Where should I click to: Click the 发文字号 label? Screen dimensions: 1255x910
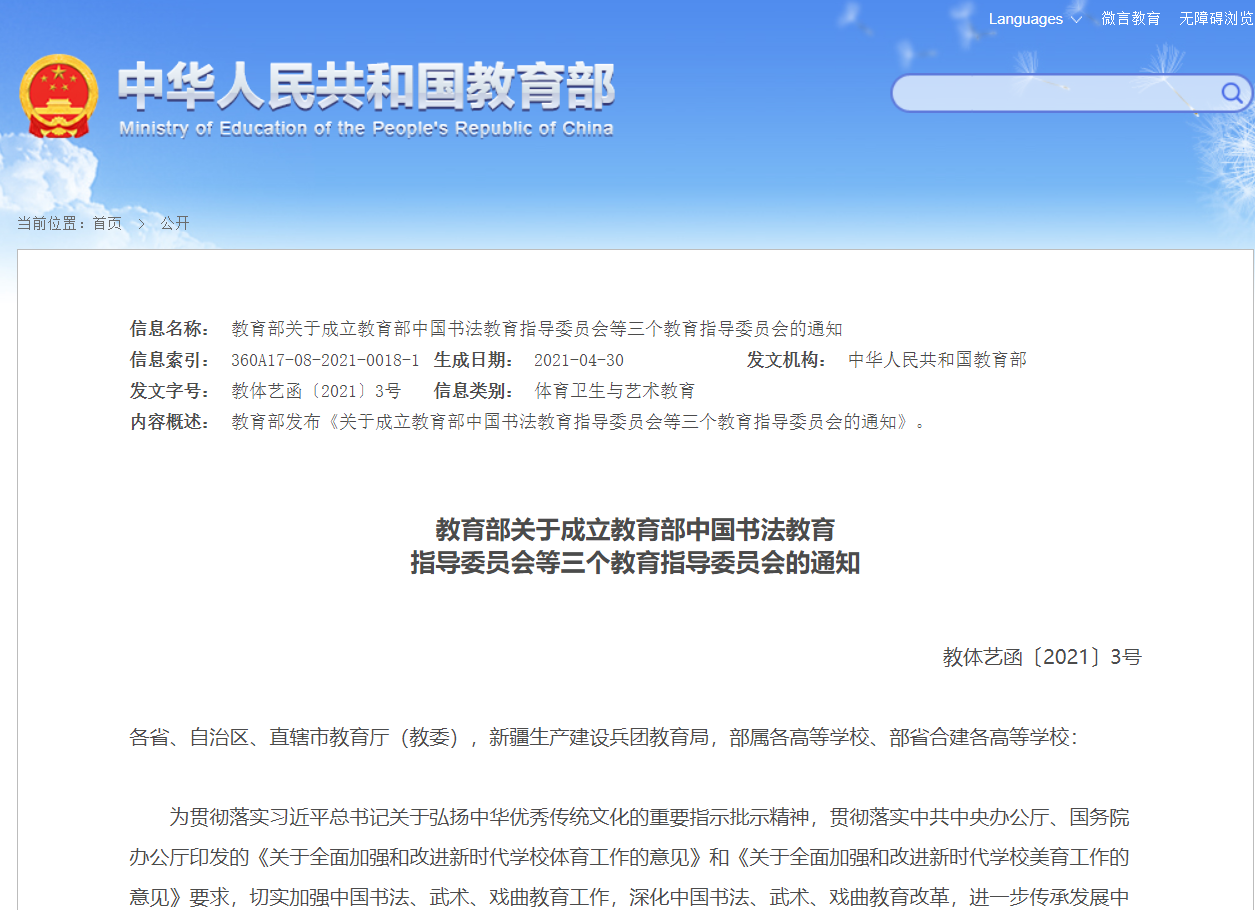point(170,391)
